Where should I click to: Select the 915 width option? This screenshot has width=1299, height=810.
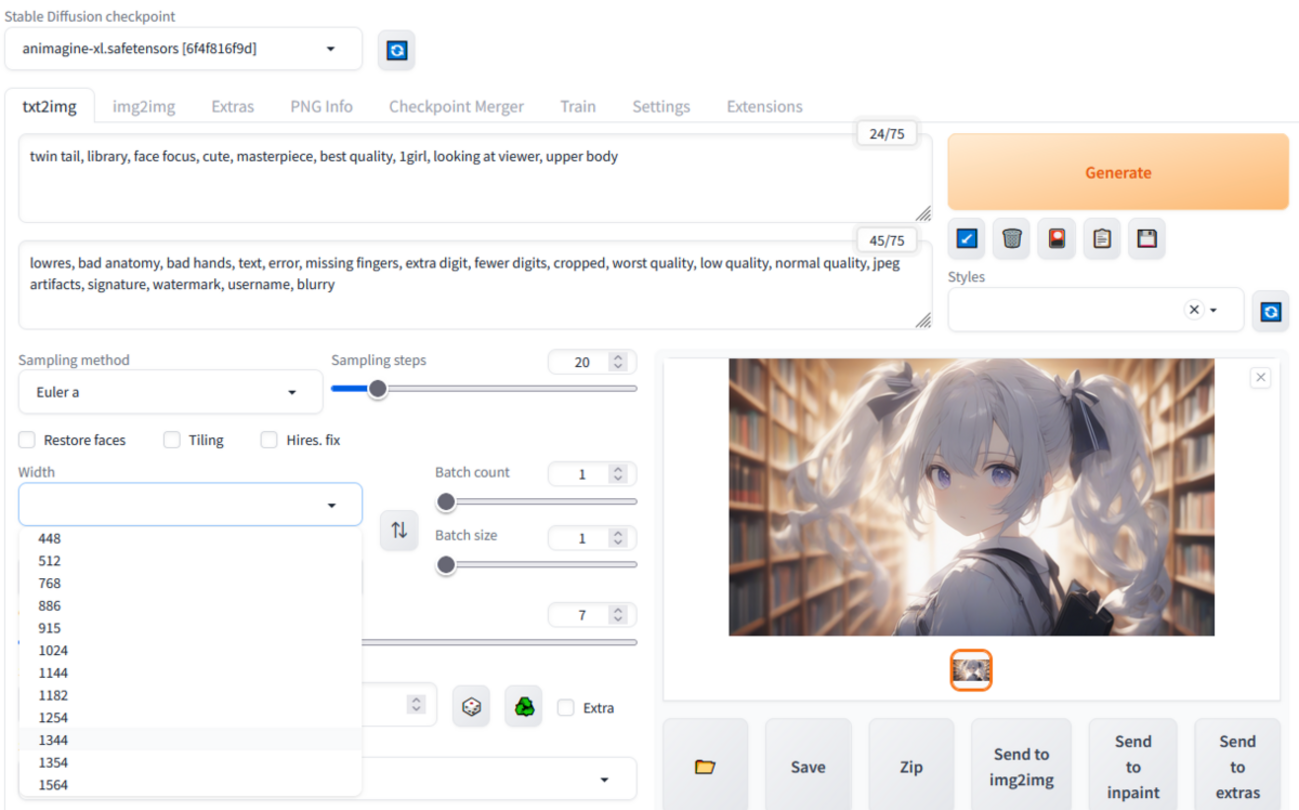(190, 628)
